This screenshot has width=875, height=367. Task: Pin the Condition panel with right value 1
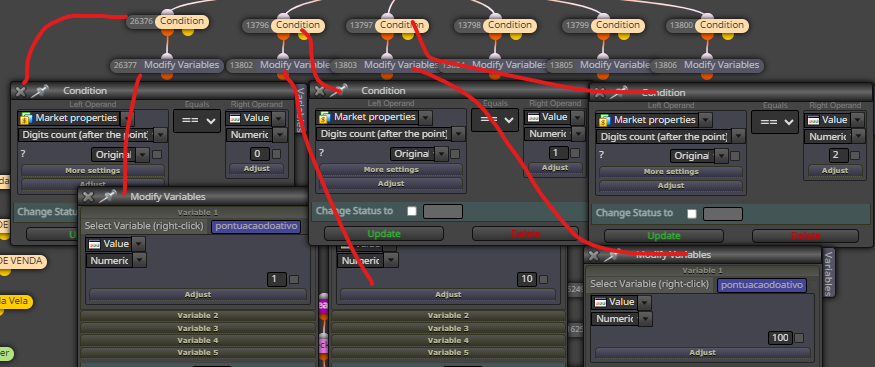(x=338, y=90)
